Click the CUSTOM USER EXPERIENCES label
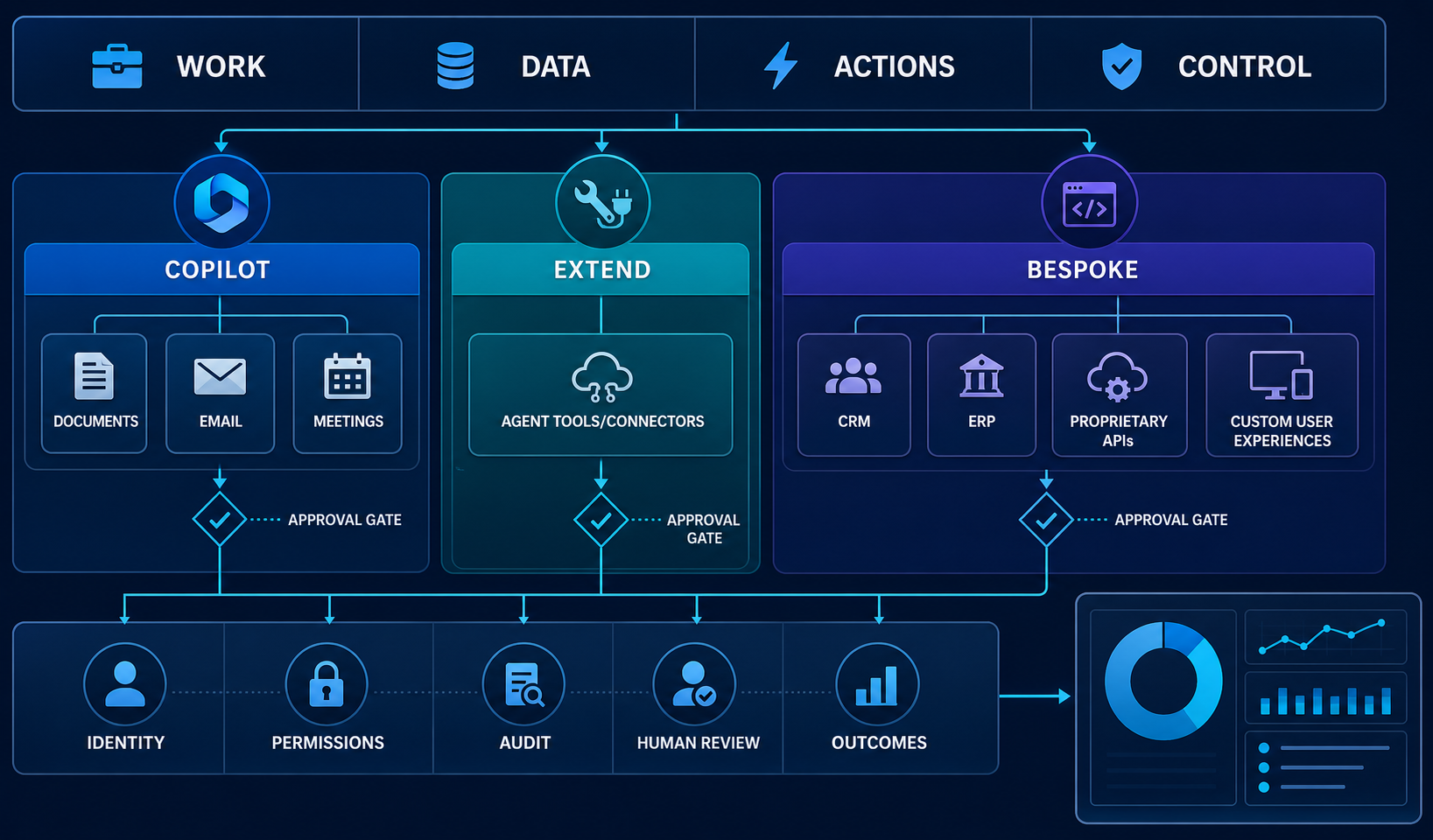 (x=1282, y=430)
